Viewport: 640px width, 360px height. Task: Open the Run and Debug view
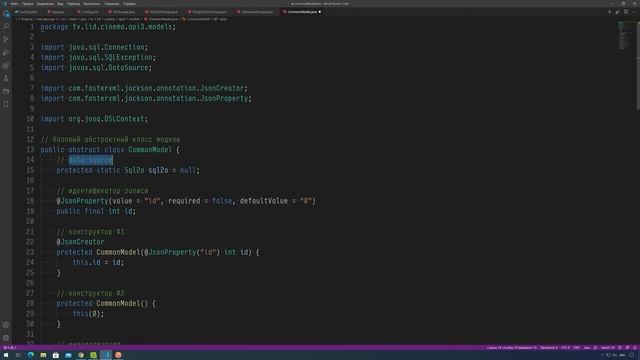[x=6, y=52]
